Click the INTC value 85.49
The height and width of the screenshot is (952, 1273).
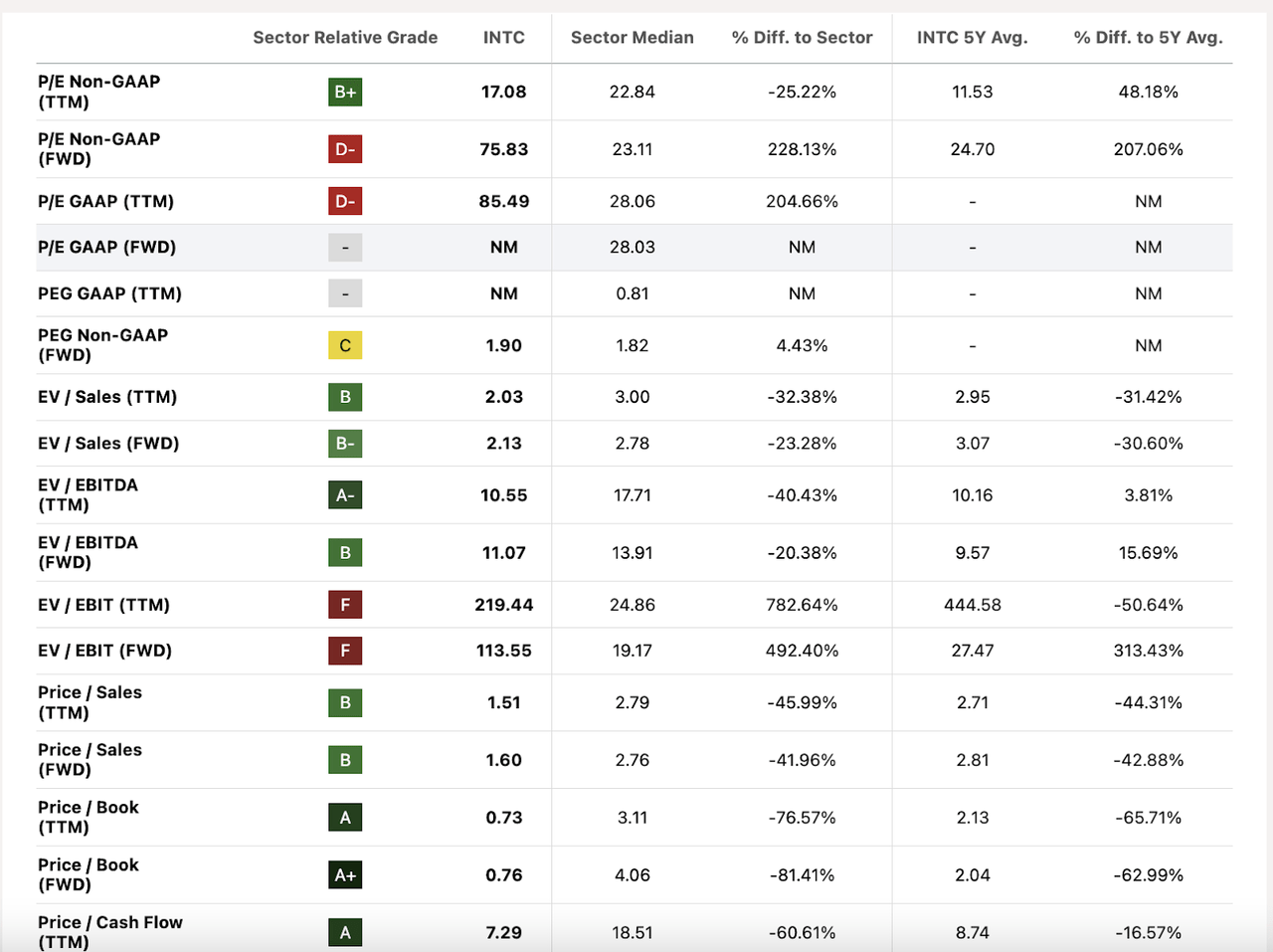tap(504, 201)
